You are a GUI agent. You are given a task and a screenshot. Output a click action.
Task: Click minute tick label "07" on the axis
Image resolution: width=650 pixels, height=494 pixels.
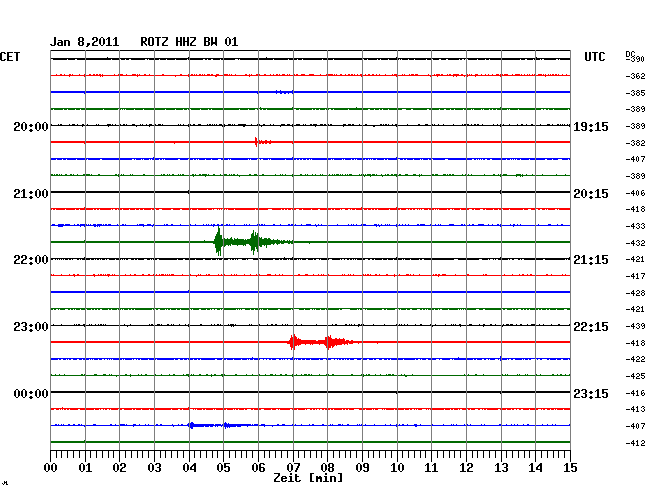(x=293, y=468)
